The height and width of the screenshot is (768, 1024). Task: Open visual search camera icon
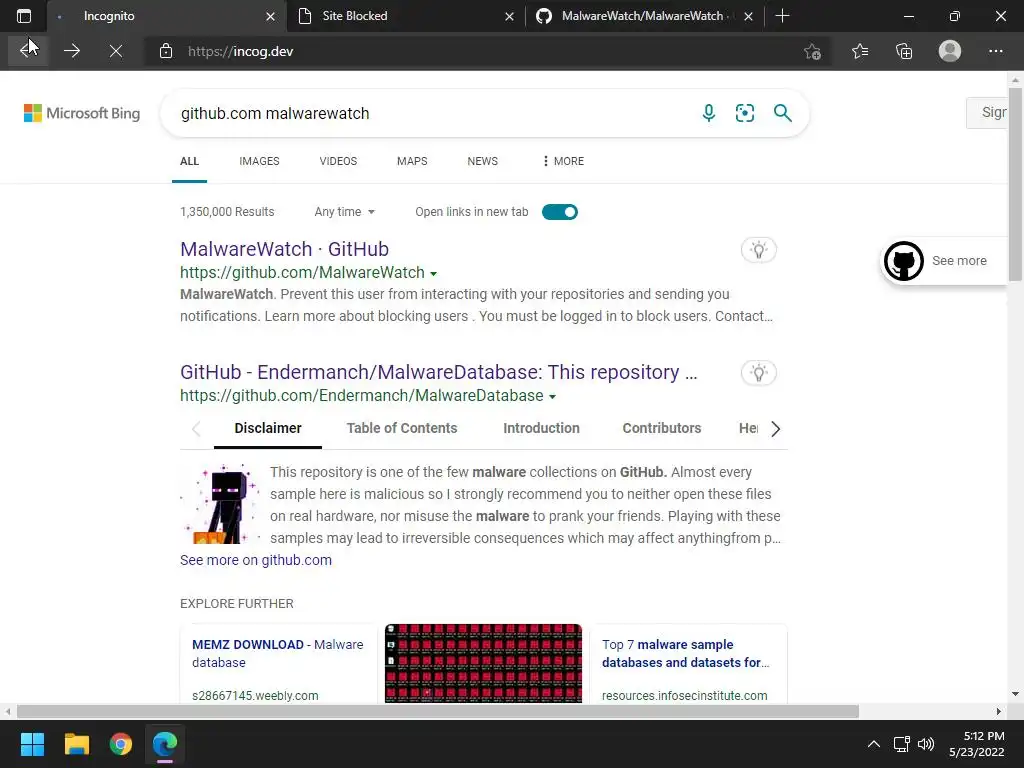(744, 113)
